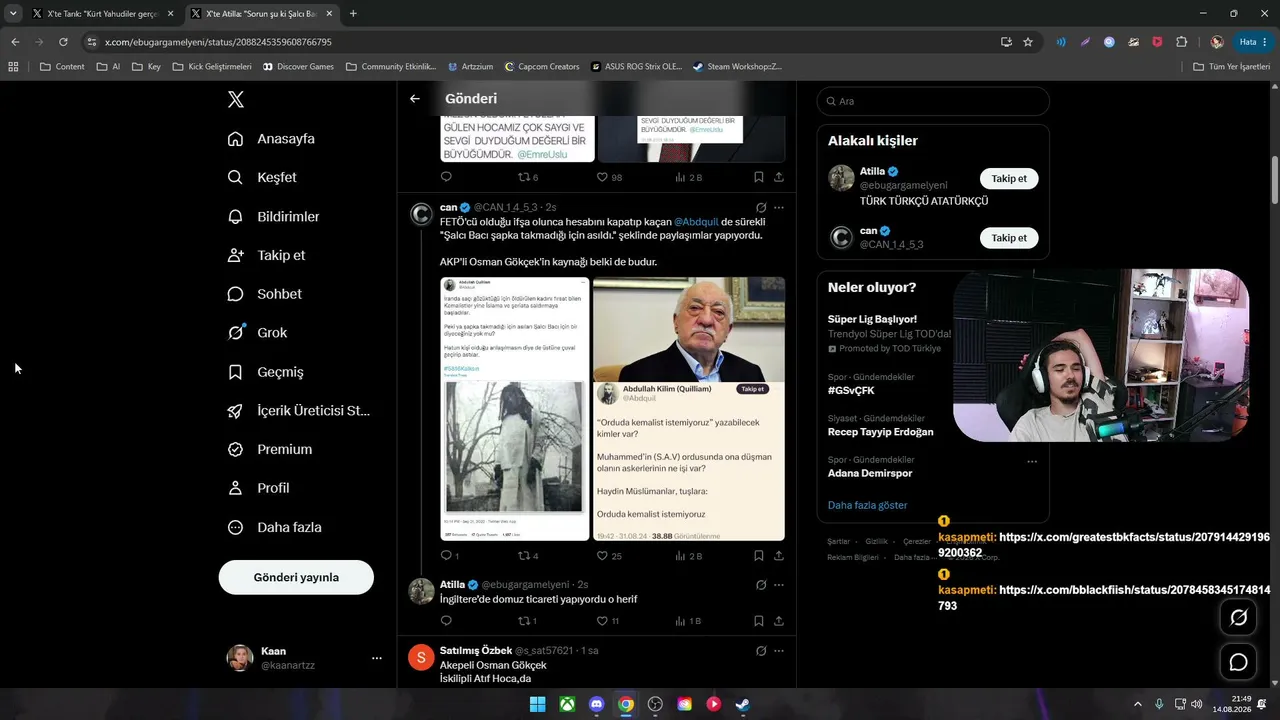This screenshot has height=720, width=1280.
Task: Show hidden system tray icons
Action: click(x=1140, y=704)
